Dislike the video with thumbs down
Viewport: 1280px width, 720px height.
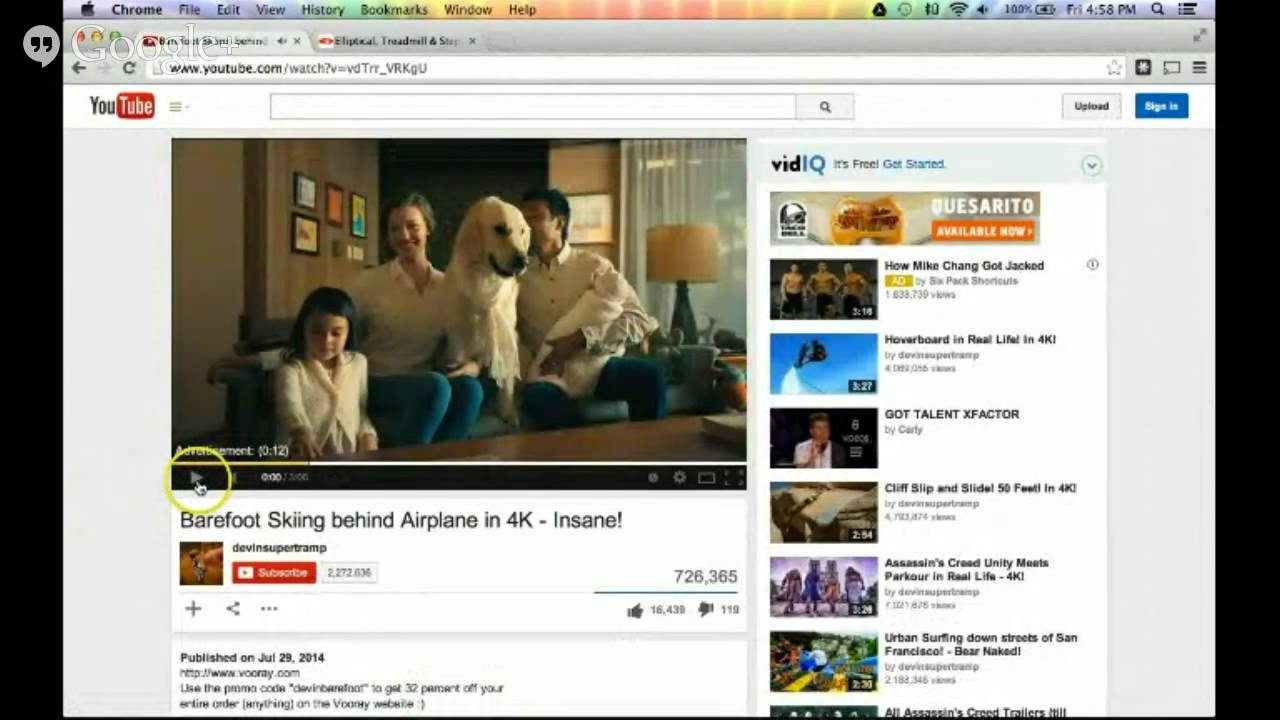[x=705, y=609]
